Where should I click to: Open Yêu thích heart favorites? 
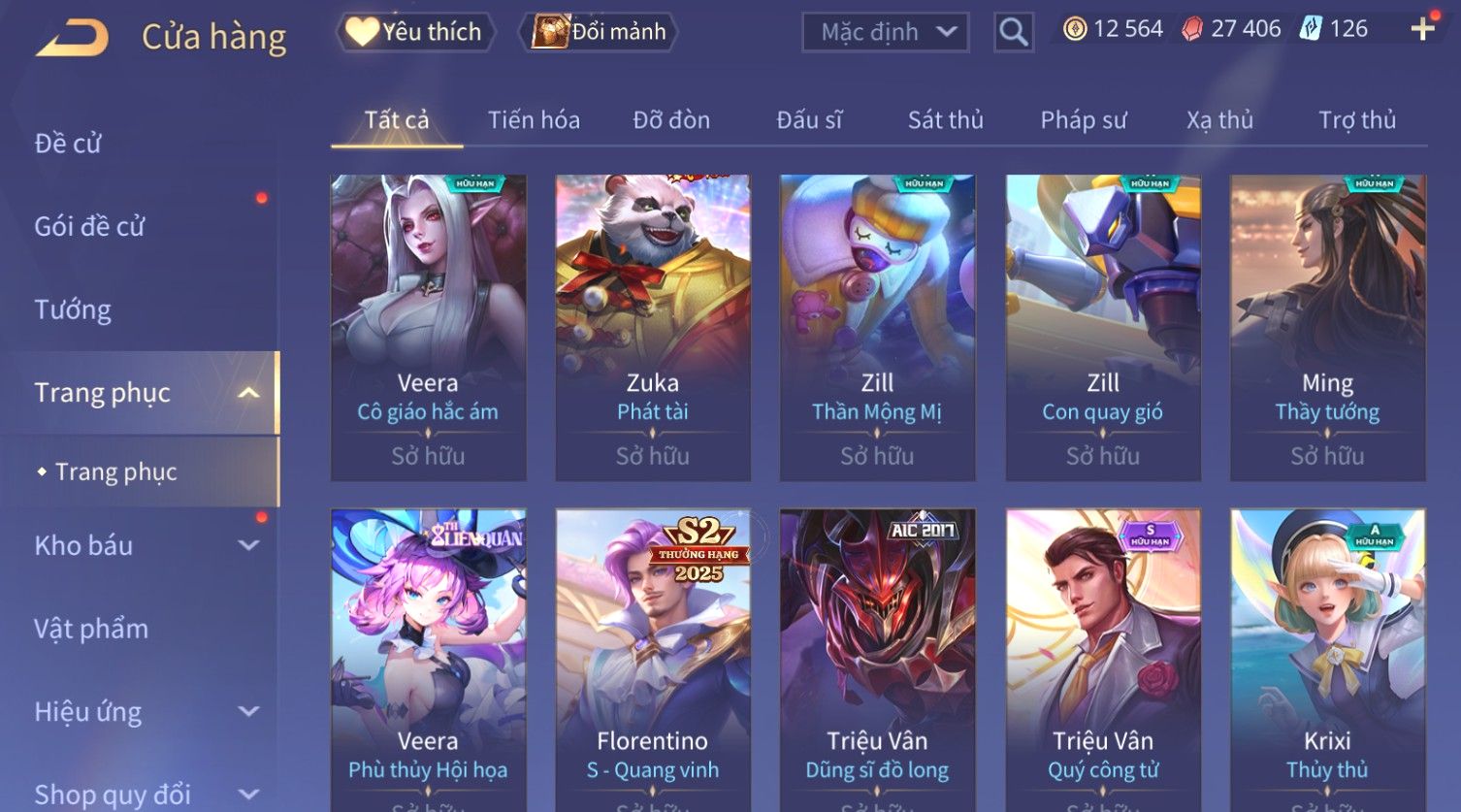415,32
